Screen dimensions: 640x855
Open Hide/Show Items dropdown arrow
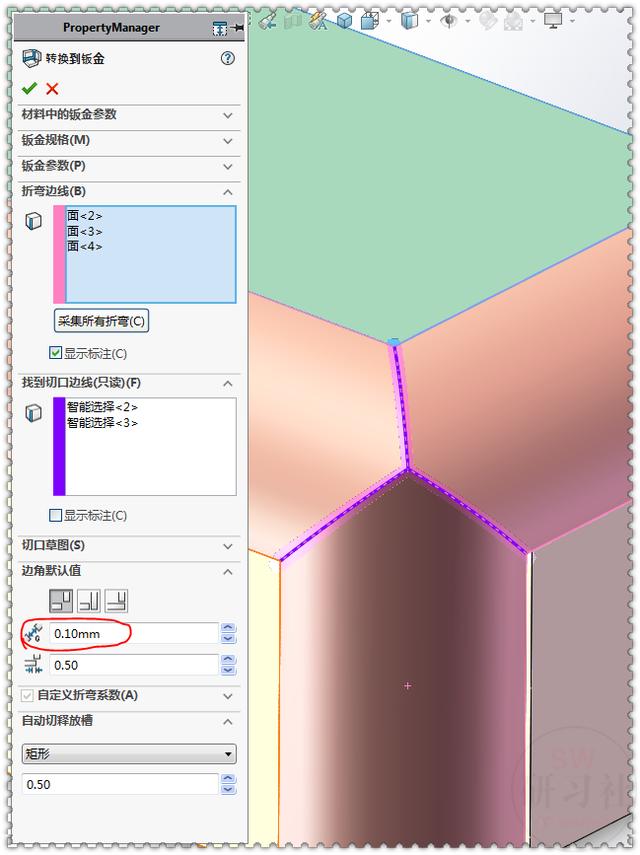[467, 22]
